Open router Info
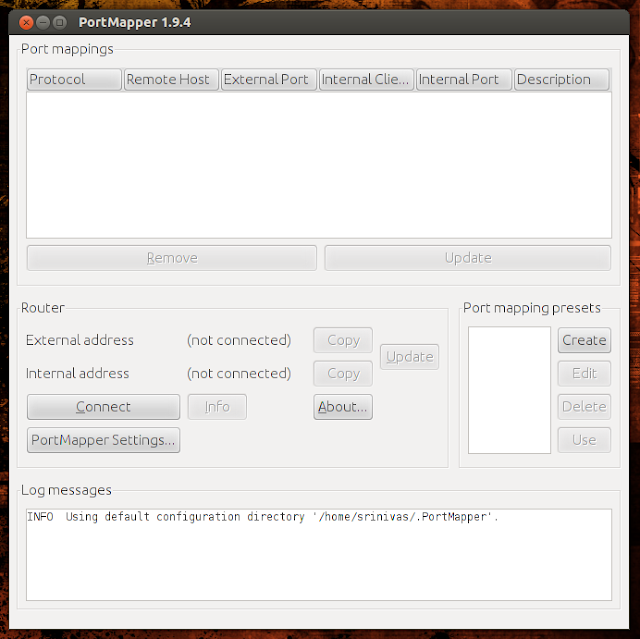This screenshot has height=639, width=640. 217,407
